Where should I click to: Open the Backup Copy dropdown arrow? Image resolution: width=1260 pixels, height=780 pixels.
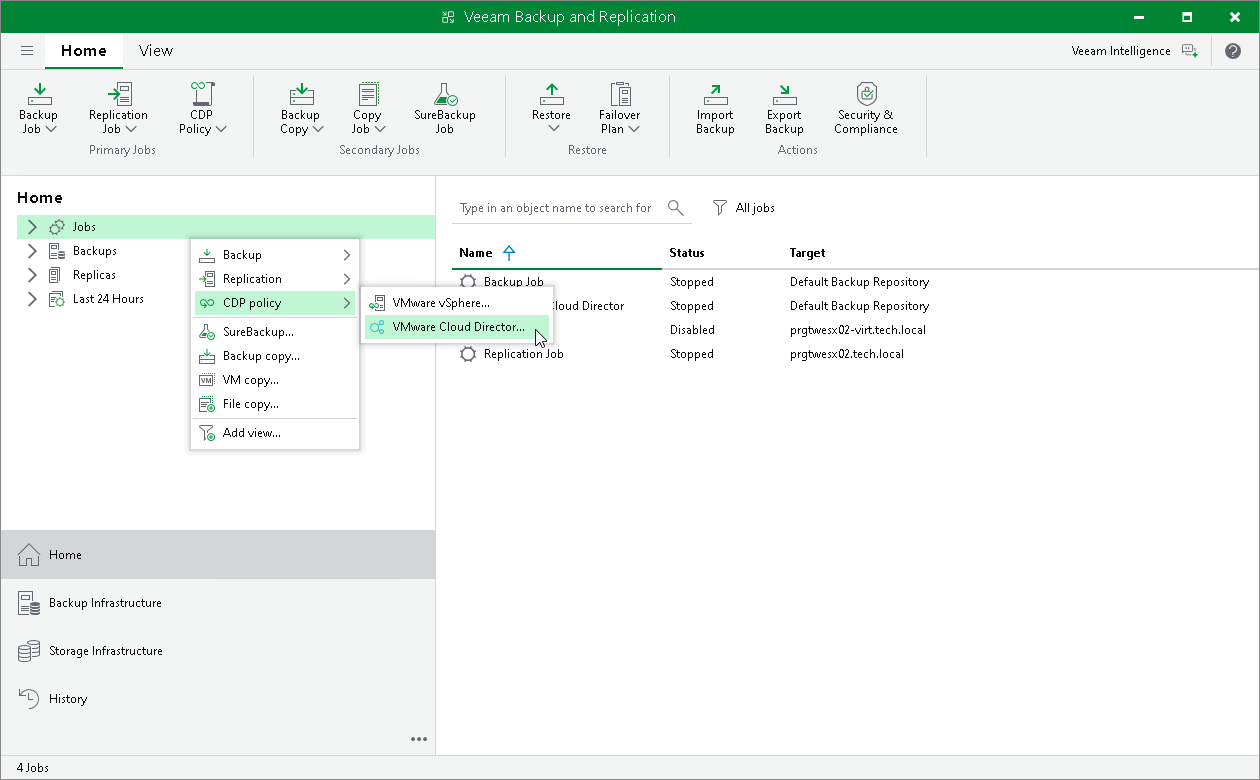[317, 129]
